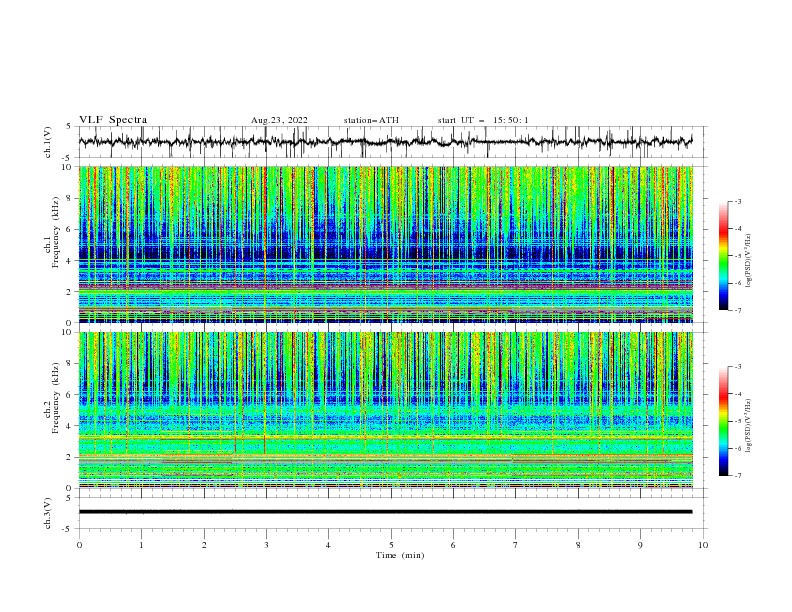
Task: Click time axis tick label '6'
Action: click(x=453, y=545)
